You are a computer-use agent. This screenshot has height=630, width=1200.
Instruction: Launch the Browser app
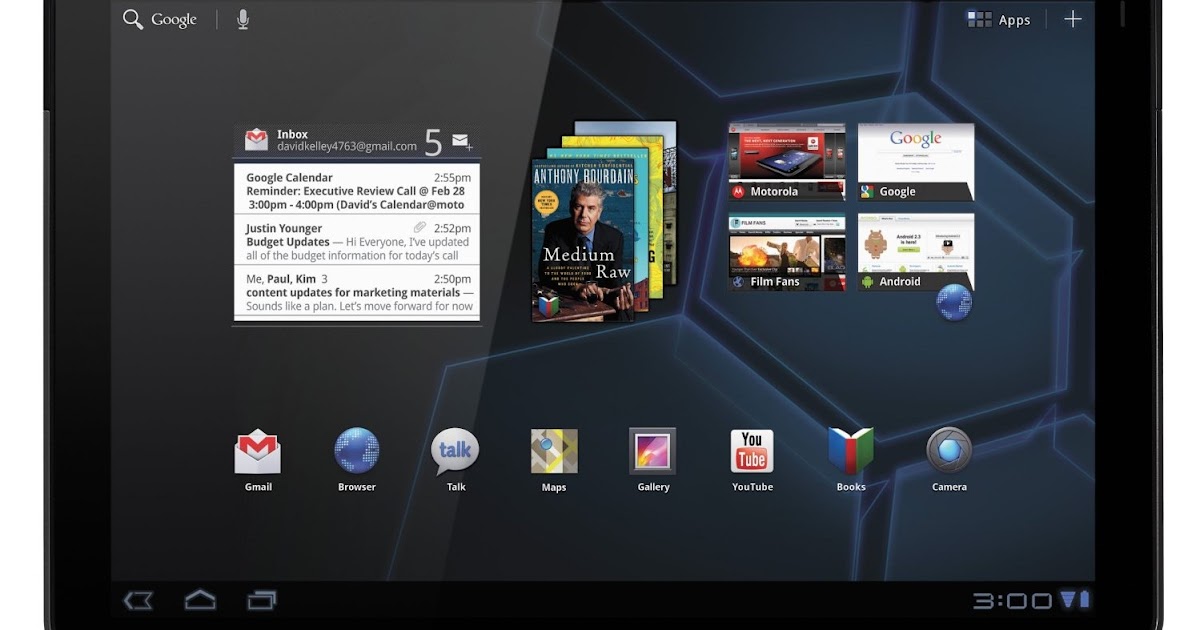pyautogui.click(x=357, y=460)
